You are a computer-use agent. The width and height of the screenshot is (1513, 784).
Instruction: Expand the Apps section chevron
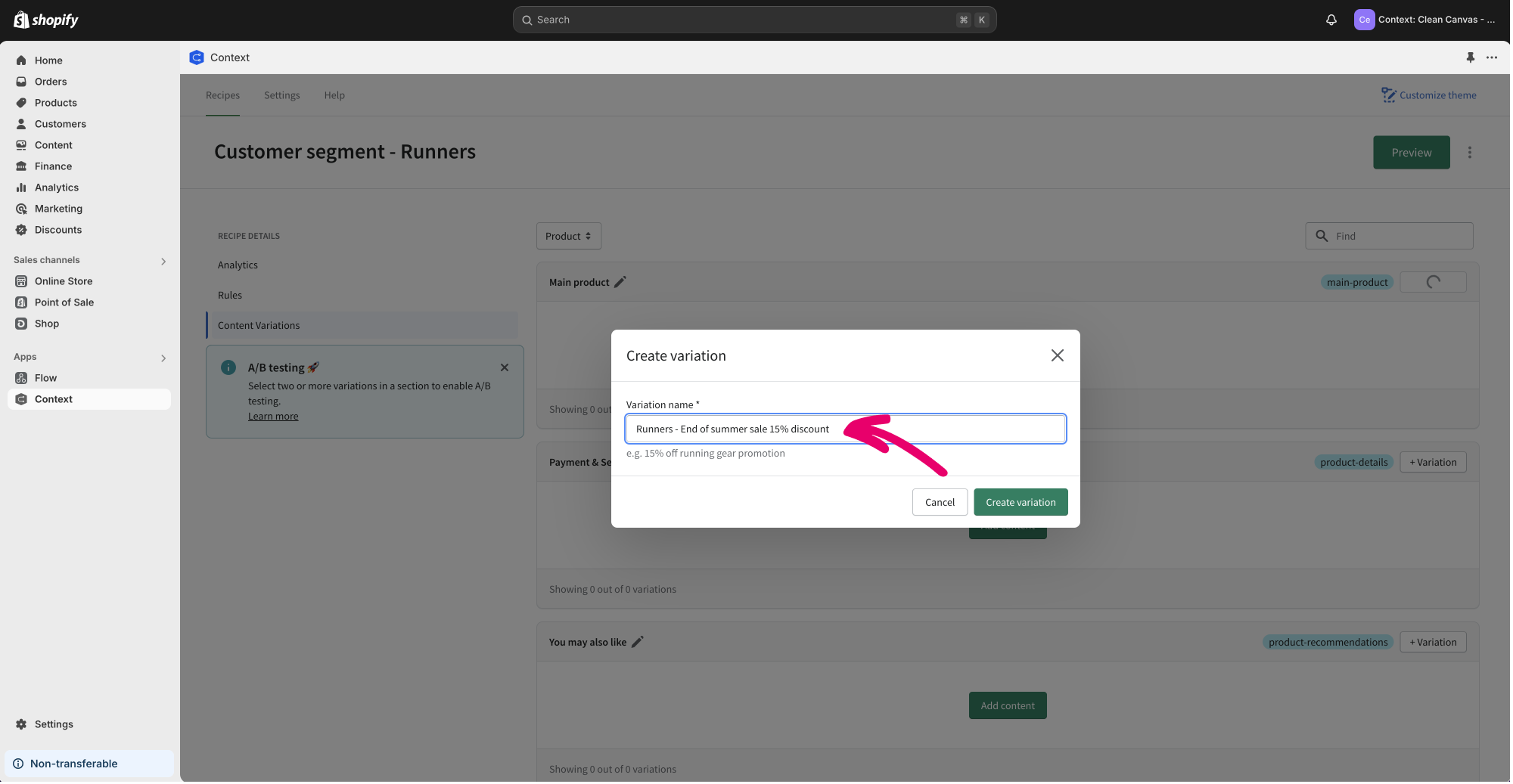(x=163, y=358)
